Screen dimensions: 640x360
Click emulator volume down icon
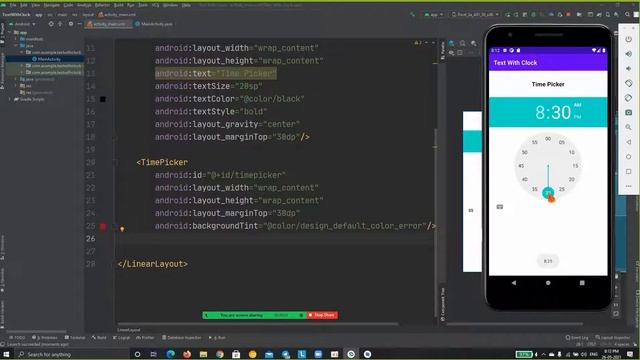(x=629, y=69)
